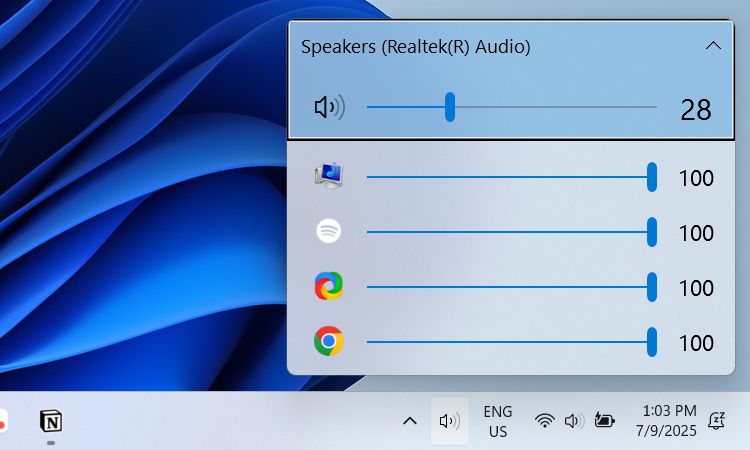Click the ShareX app icon in mixer
Viewport: 750px width, 450px height.
coord(329,286)
